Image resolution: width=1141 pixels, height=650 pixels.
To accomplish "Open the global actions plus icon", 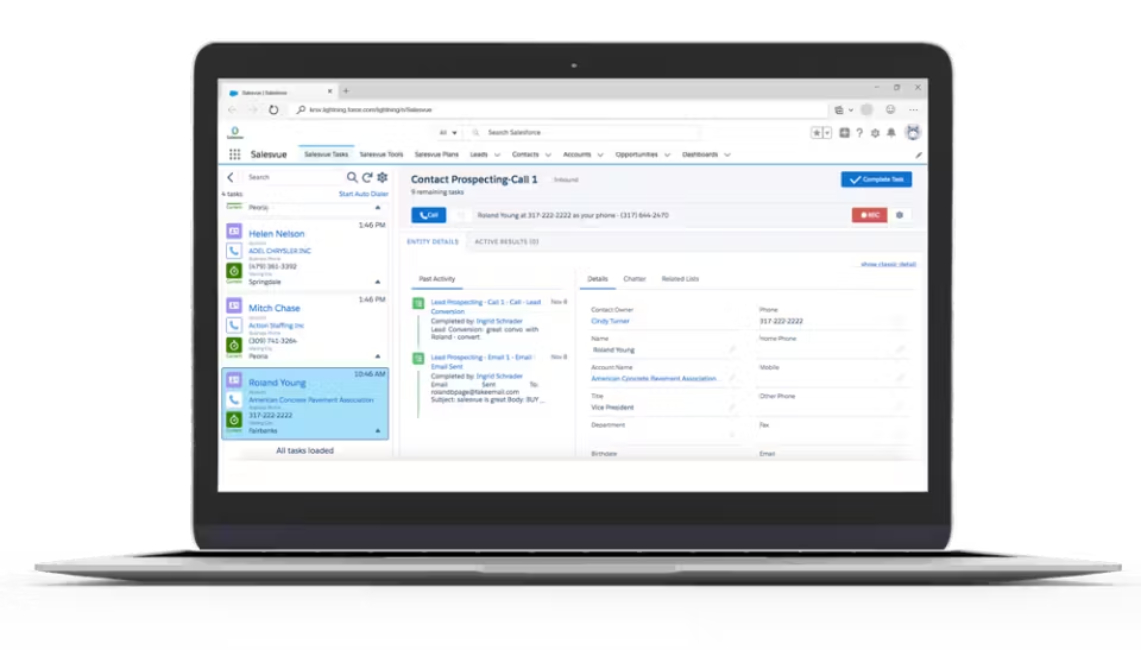I will [x=844, y=132].
